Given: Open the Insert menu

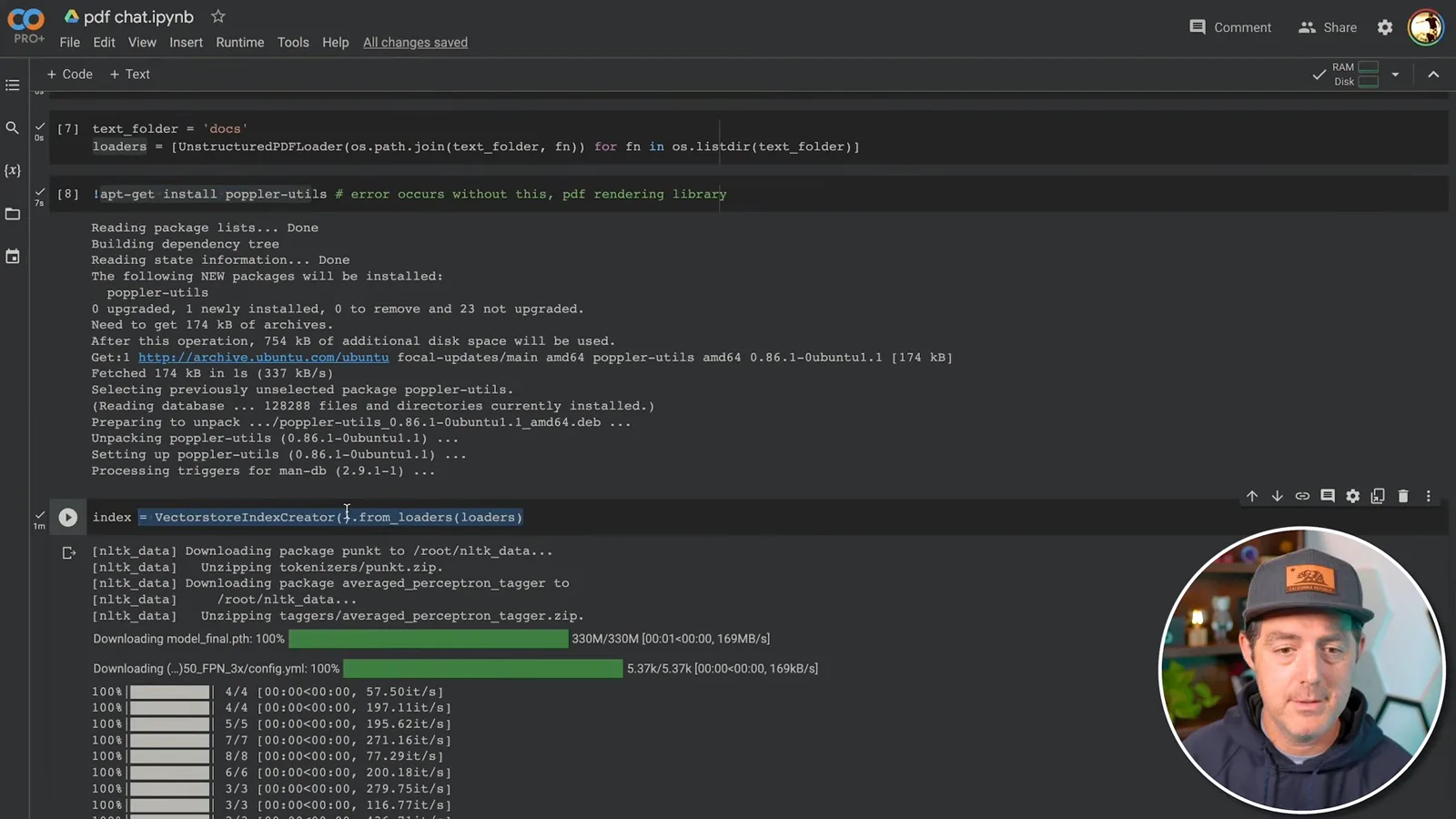Looking at the screenshot, I should pyautogui.click(x=186, y=43).
